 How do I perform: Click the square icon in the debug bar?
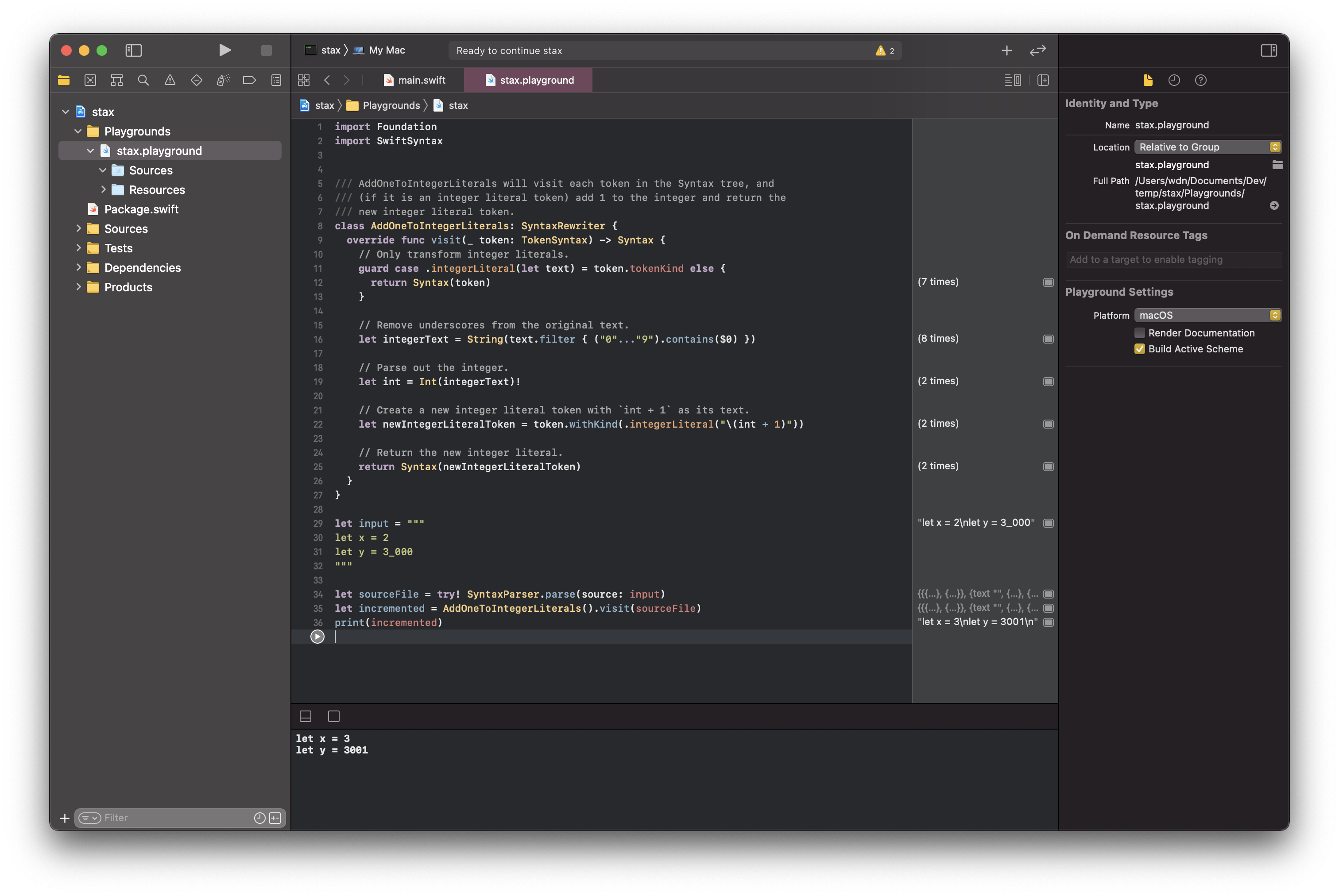click(334, 716)
